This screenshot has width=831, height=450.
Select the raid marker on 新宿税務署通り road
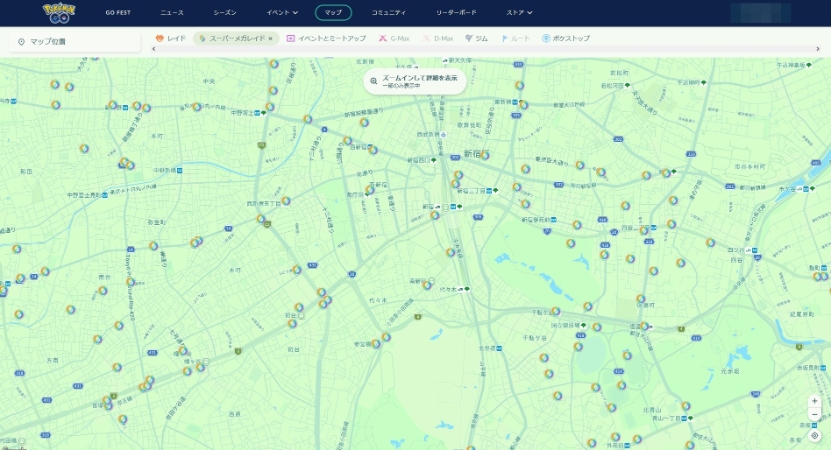[x=364, y=122]
